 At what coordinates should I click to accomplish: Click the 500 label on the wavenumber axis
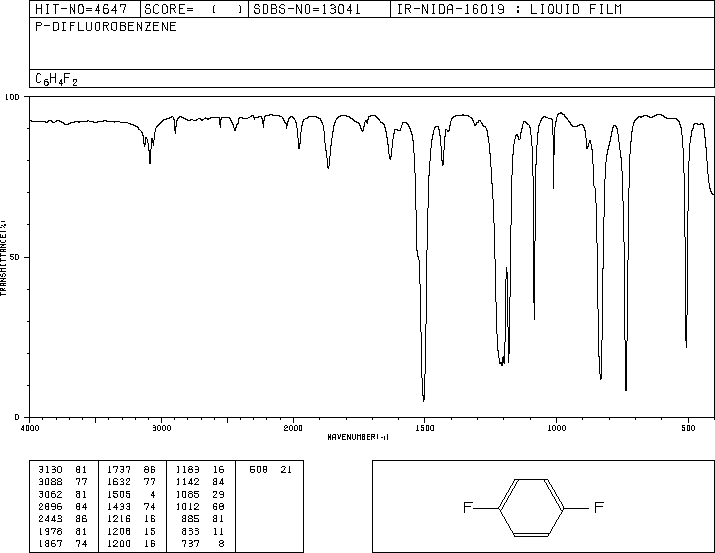(x=688, y=428)
